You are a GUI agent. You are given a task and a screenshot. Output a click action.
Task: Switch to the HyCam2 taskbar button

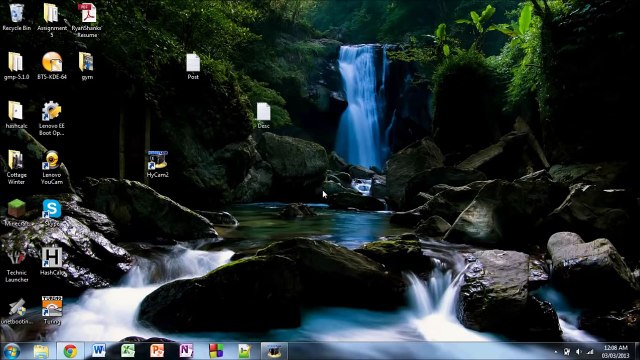(x=274, y=351)
